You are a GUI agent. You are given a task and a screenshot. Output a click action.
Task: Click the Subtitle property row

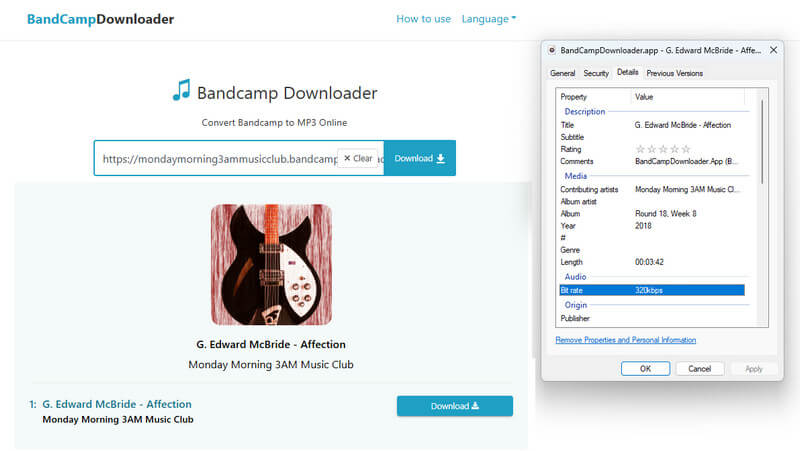click(652, 137)
